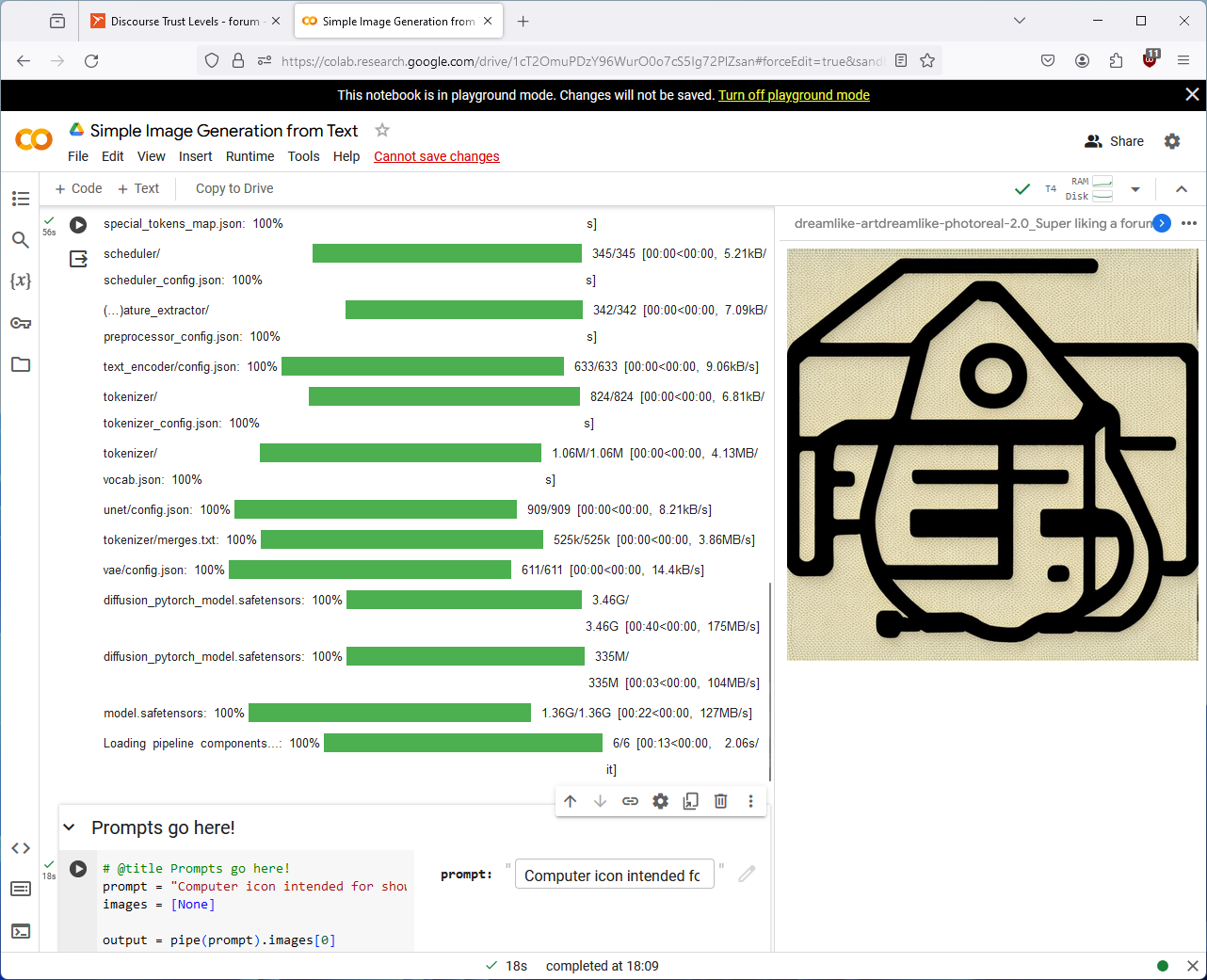Open the Files folder panel
The width and height of the screenshot is (1207, 980).
(x=21, y=364)
